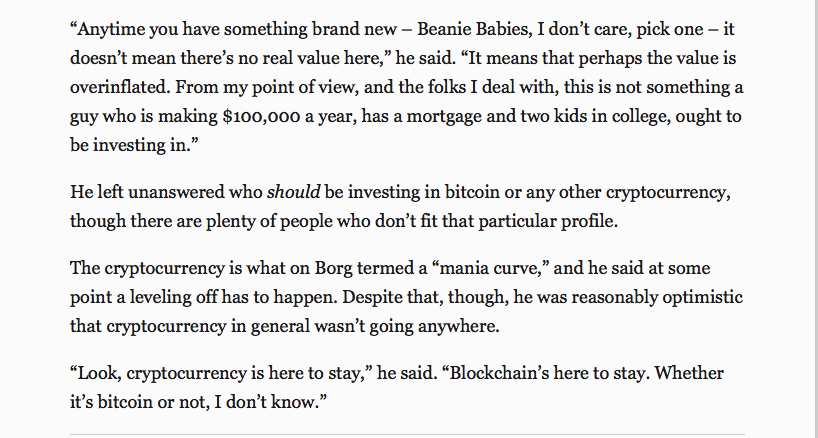
Task: Click the vertical scrollbar track at right edge
Action: pyautogui.click(x=815, y=219)
